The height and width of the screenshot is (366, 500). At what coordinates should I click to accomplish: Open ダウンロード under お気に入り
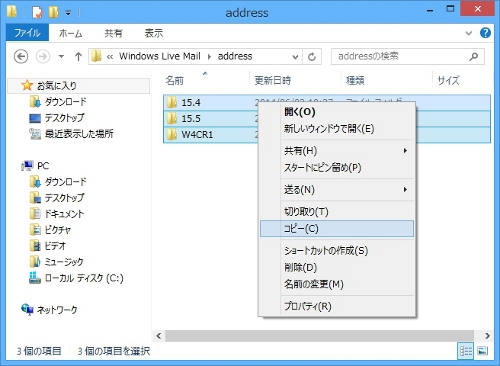(x=65, y=102)
